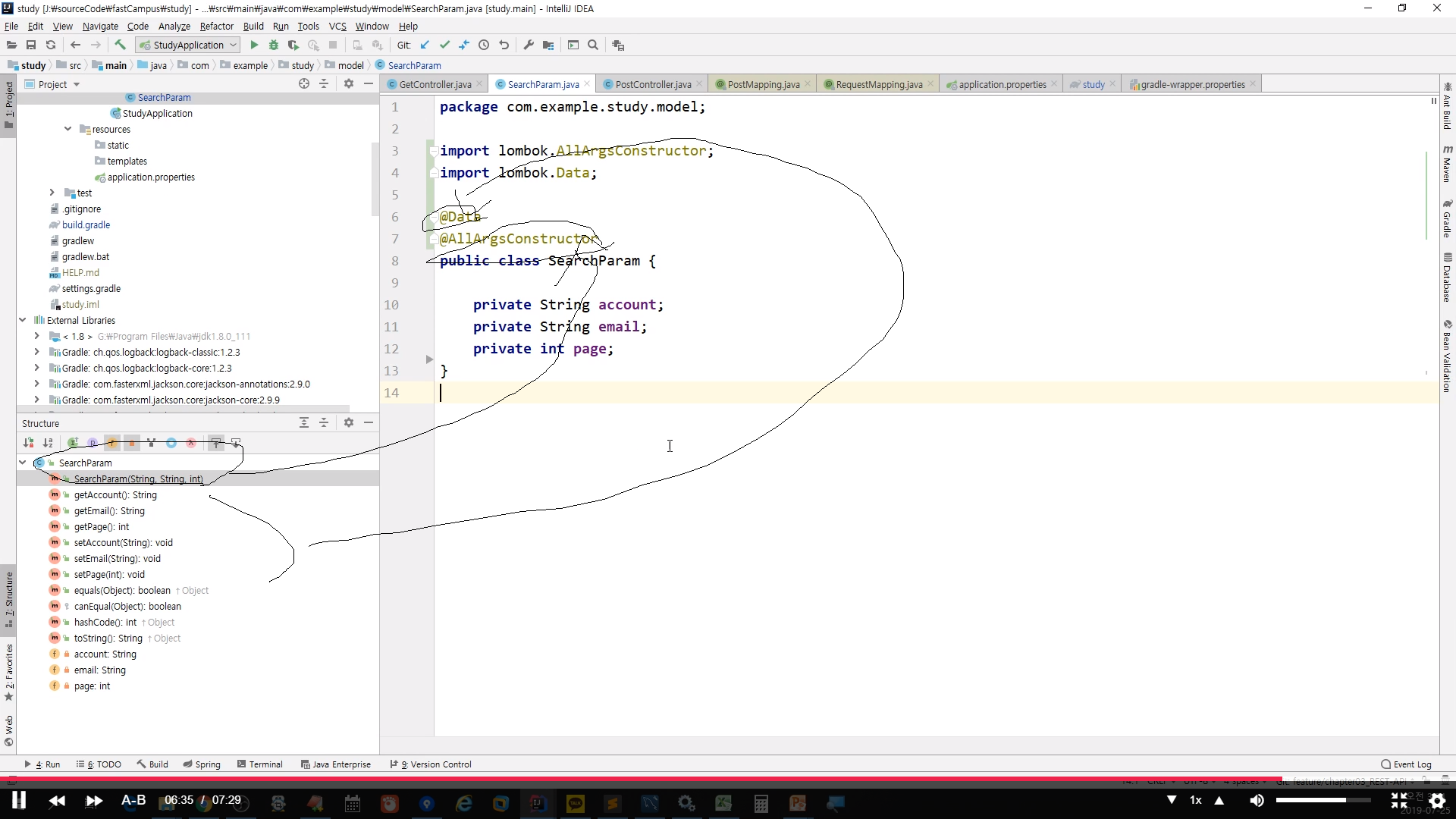This screenshot has height=819, width=1456.
Task: Adjust the video player volume slider
Action: click(1323, 800)
